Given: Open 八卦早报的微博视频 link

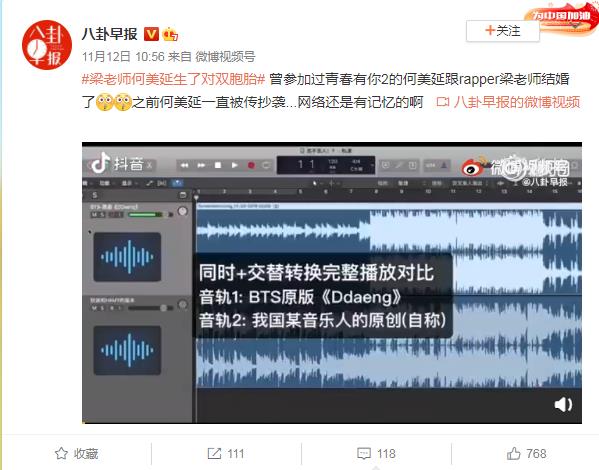Looking at the screenshot, I should click(508, 102).
